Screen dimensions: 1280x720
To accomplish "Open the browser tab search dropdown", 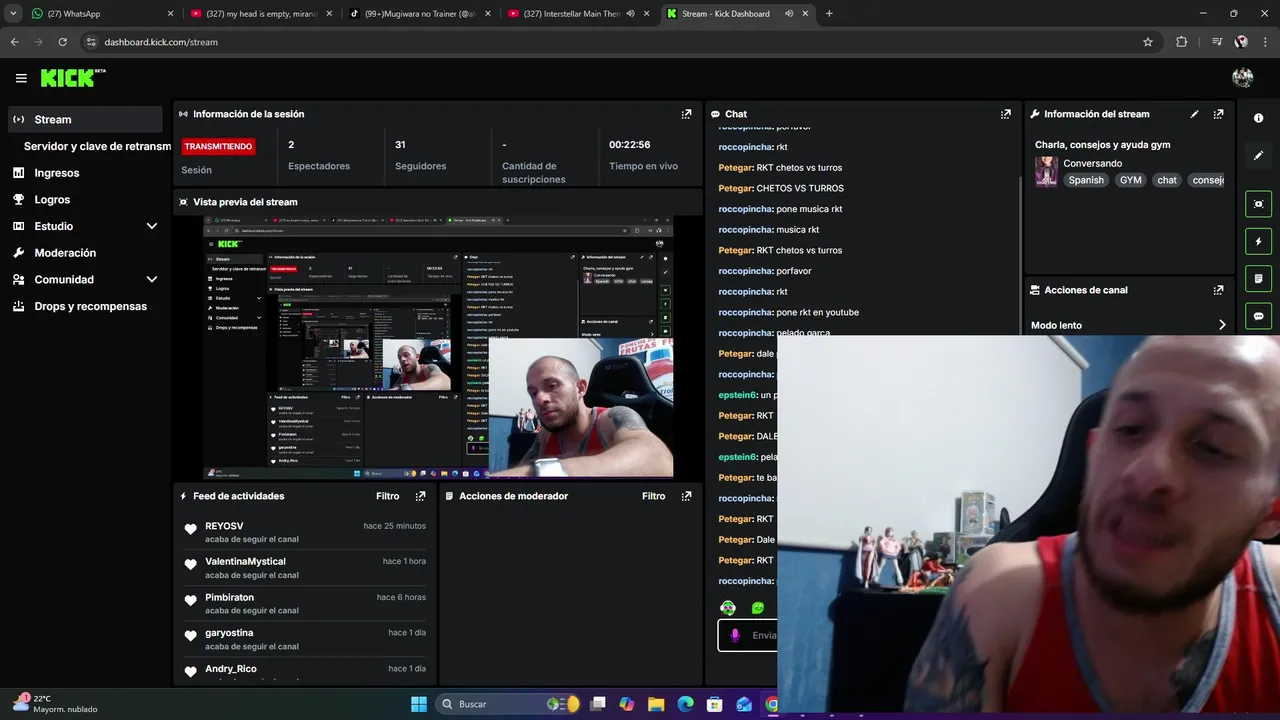I will pos(13,14).
